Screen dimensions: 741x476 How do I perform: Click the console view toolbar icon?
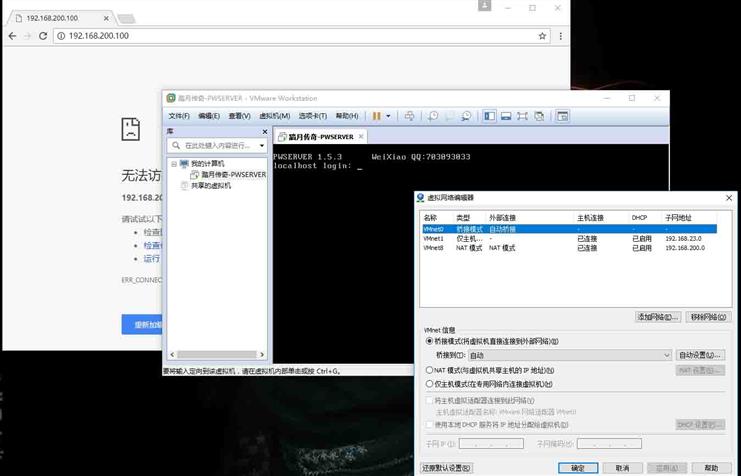click(562, 116)
